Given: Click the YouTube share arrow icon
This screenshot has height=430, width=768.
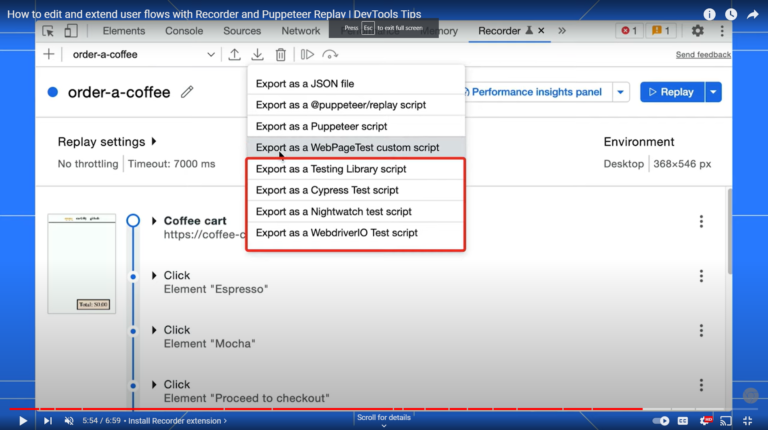Looking at the screenshot, I should pyautogui.click(x=753, y=14).
